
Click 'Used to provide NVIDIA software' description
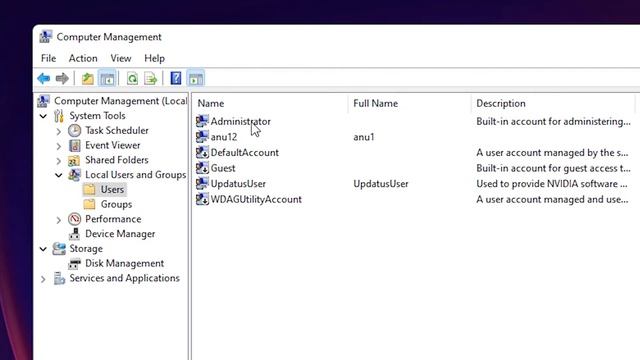point(552,184)
